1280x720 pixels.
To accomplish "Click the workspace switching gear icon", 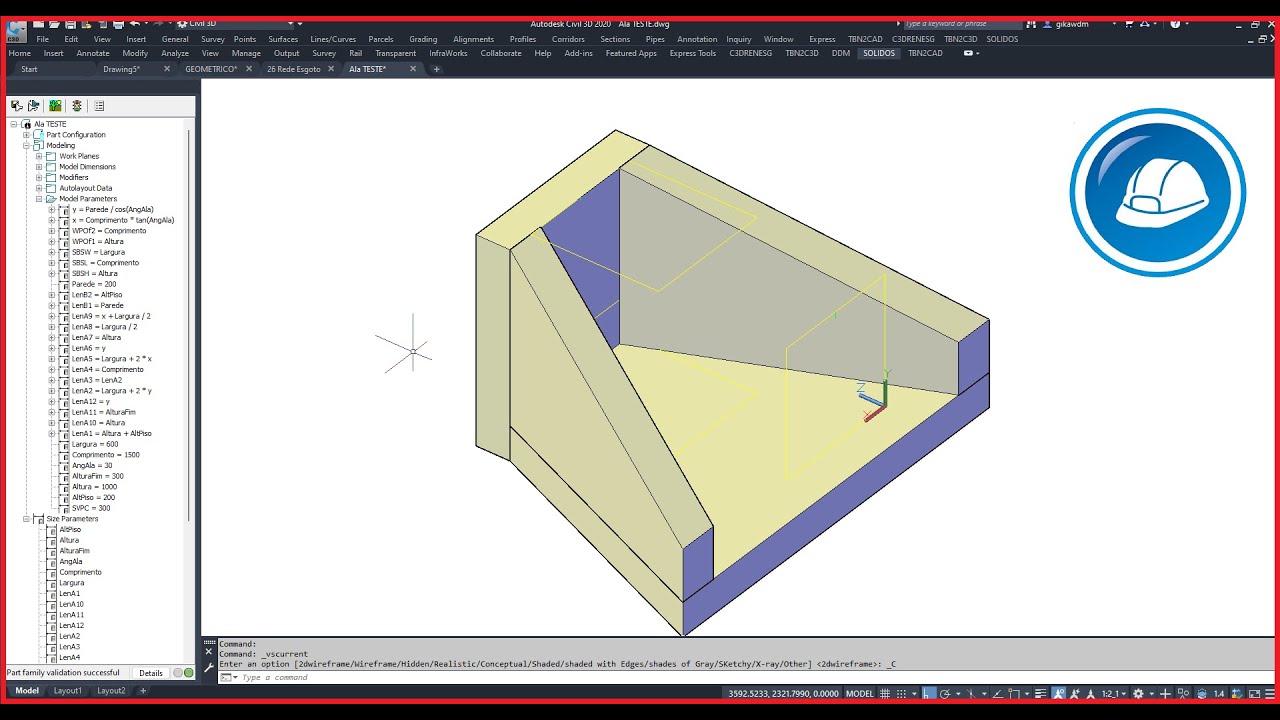I will tap(1138, 693).
